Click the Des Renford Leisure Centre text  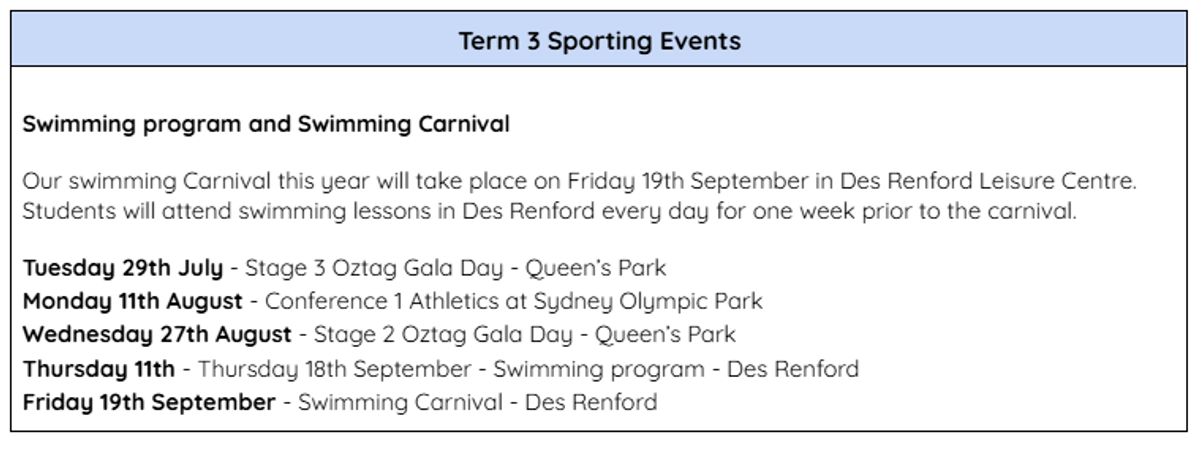pyautogui.click(x=988, y=182)
